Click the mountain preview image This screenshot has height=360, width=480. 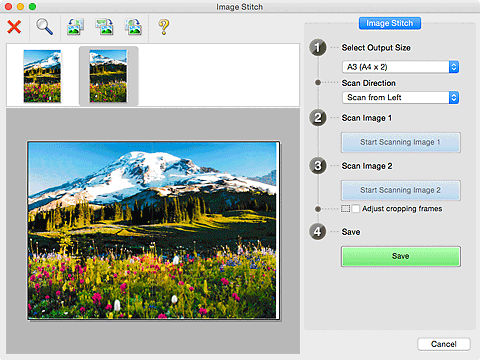point(153,230)
